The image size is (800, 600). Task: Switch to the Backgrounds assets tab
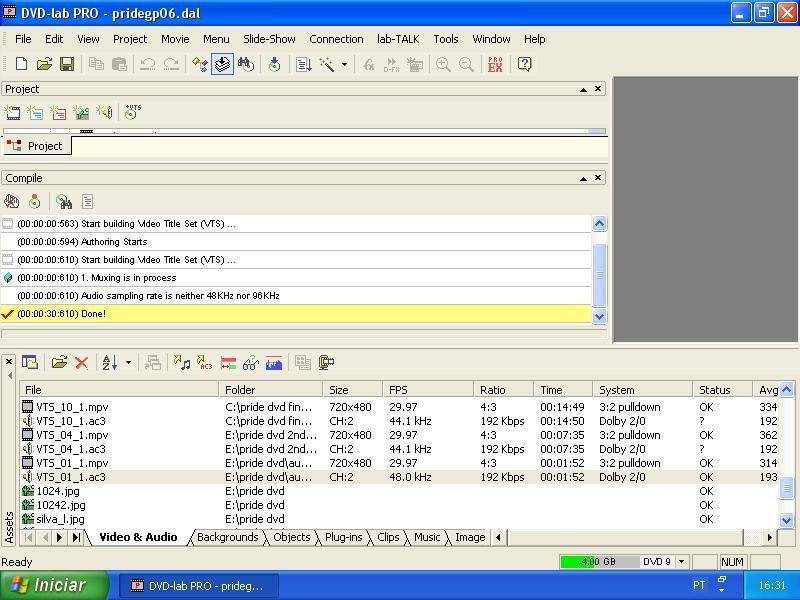click(228, 537)
